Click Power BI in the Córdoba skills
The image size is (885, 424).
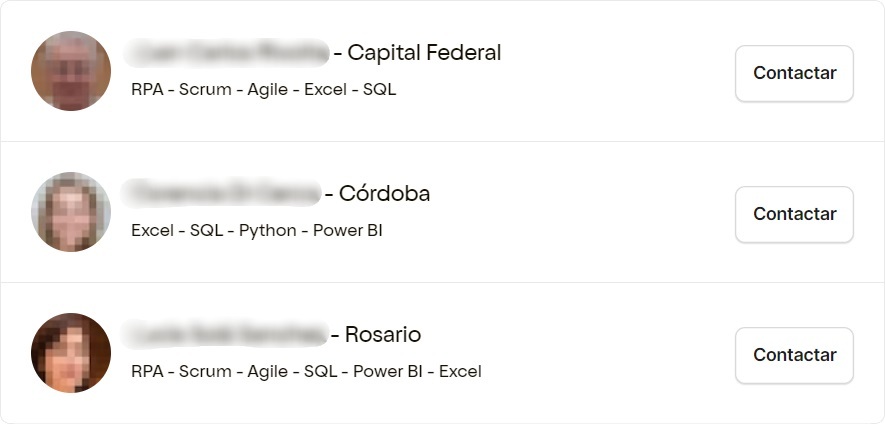[347, 230]
